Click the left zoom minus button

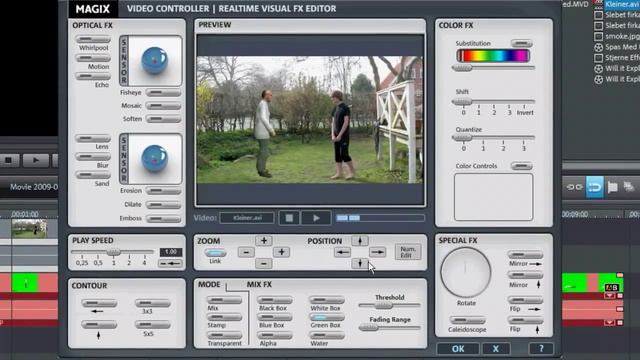pos(246,252)
